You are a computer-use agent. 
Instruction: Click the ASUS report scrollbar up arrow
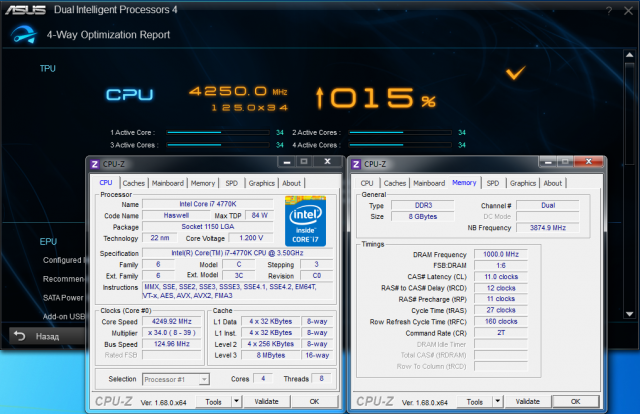coord(629,55)
